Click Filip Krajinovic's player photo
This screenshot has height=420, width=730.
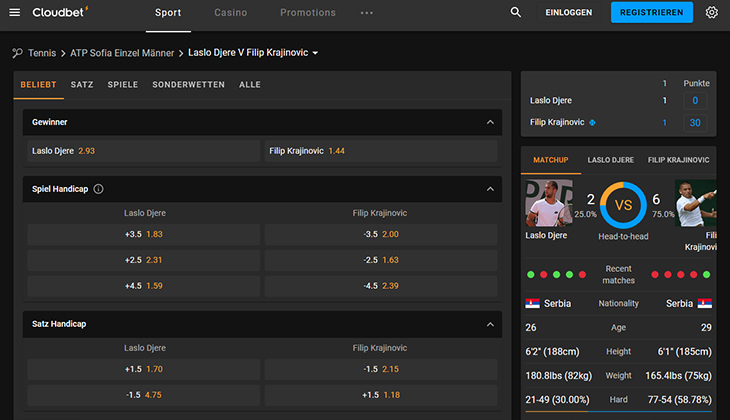pyautogui.click(x=696, y=203)
